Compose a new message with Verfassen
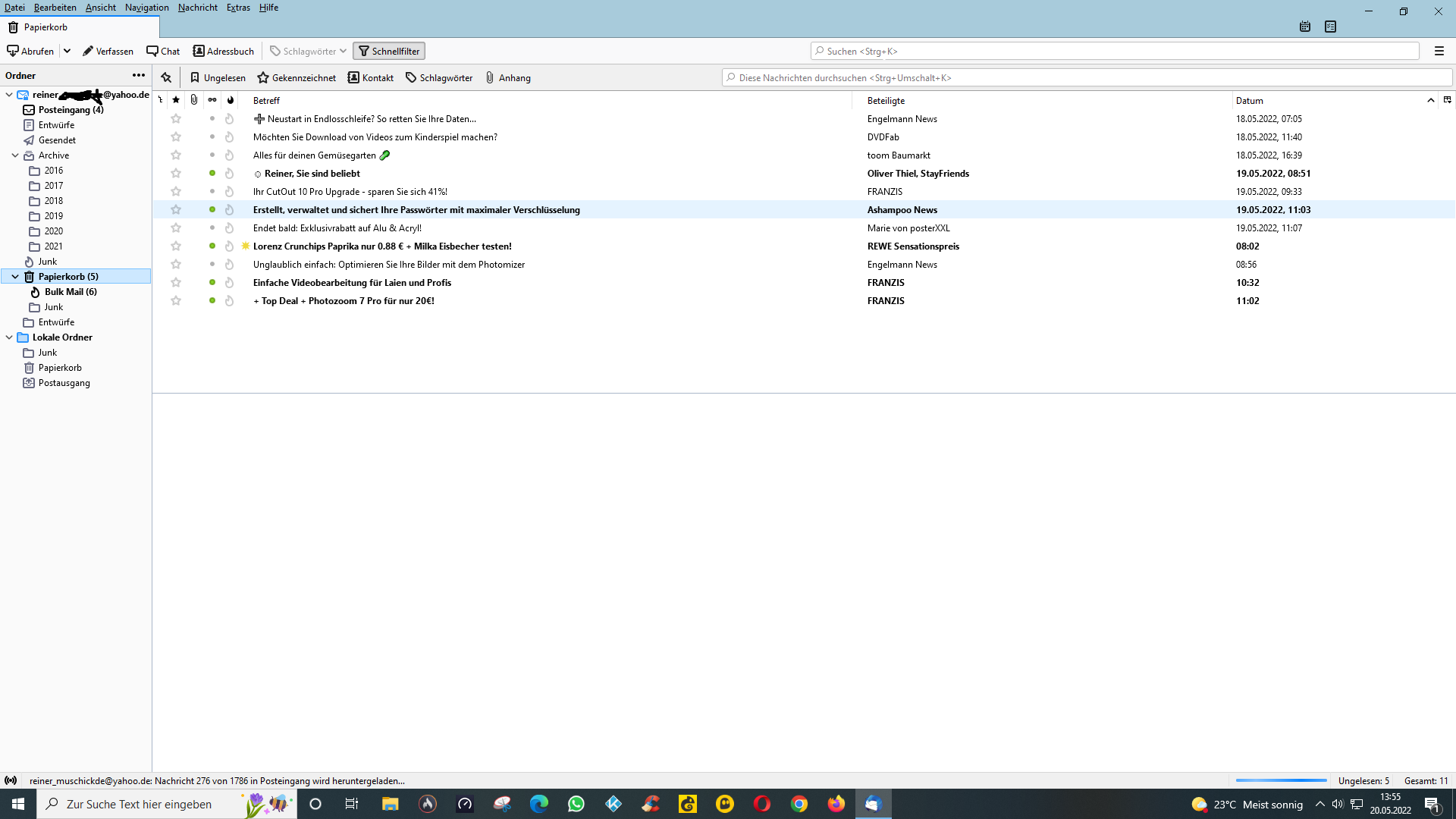Screen dimensions: 1456x819 108,51
